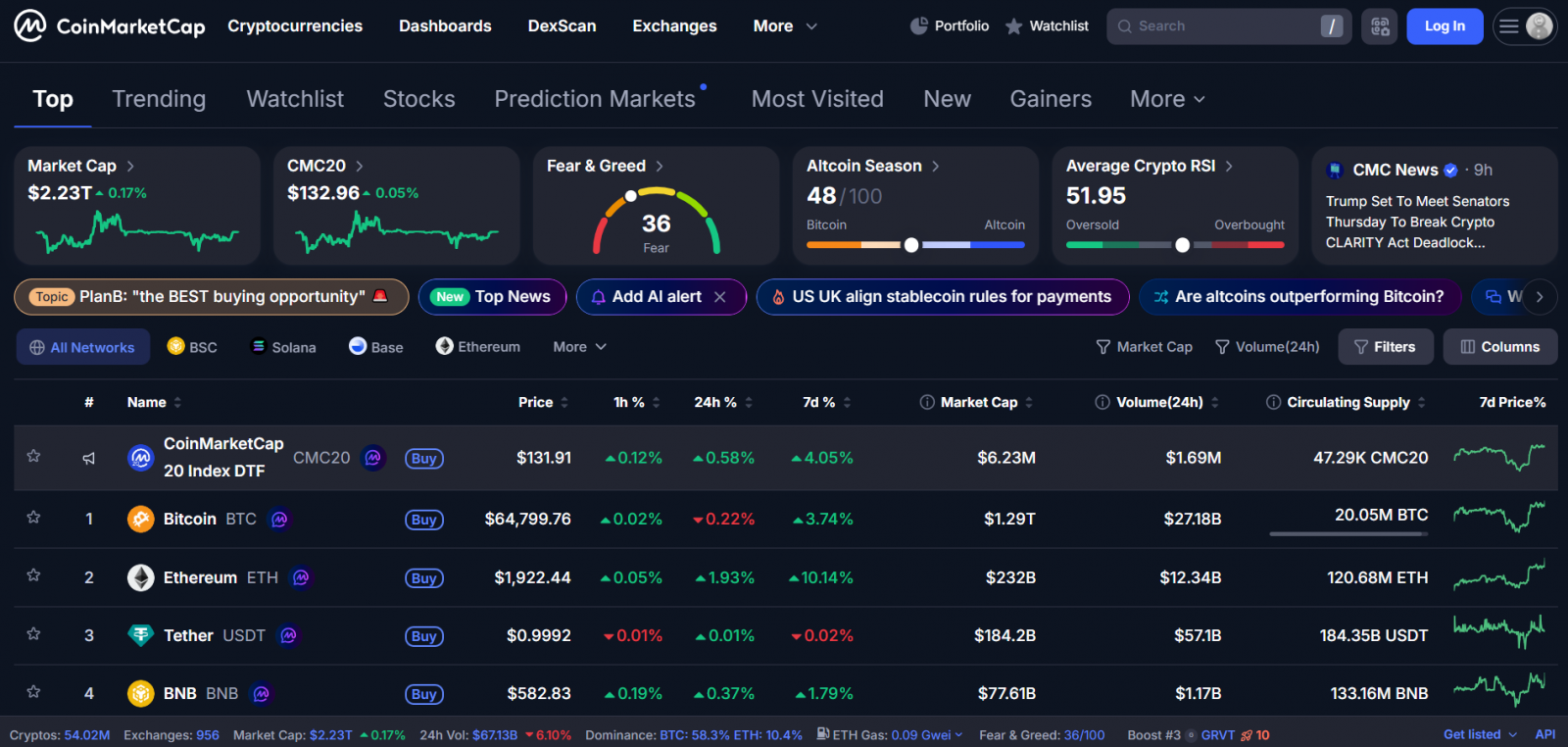
Task: Open the Most Visited tab
Action: coord(817,99)
